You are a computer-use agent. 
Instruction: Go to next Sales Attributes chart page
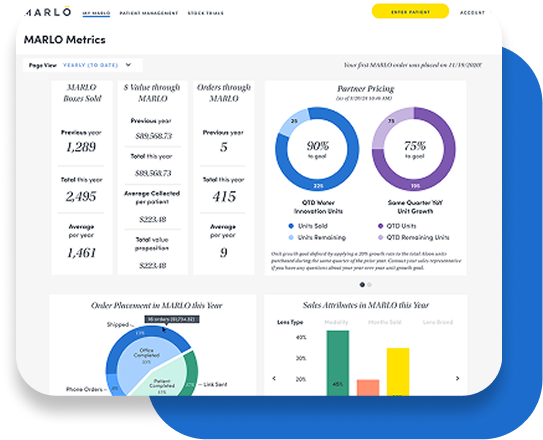(x=457, y=378)
